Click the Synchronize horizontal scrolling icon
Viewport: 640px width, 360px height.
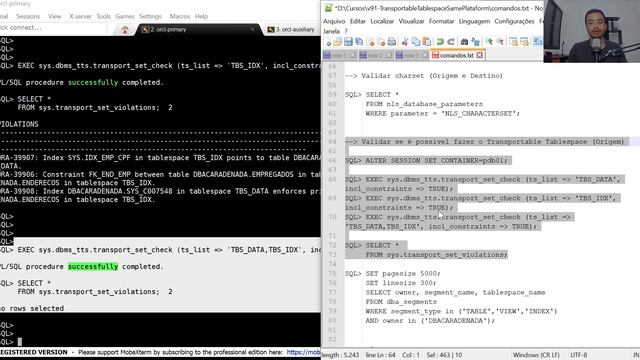pos(524,42)
